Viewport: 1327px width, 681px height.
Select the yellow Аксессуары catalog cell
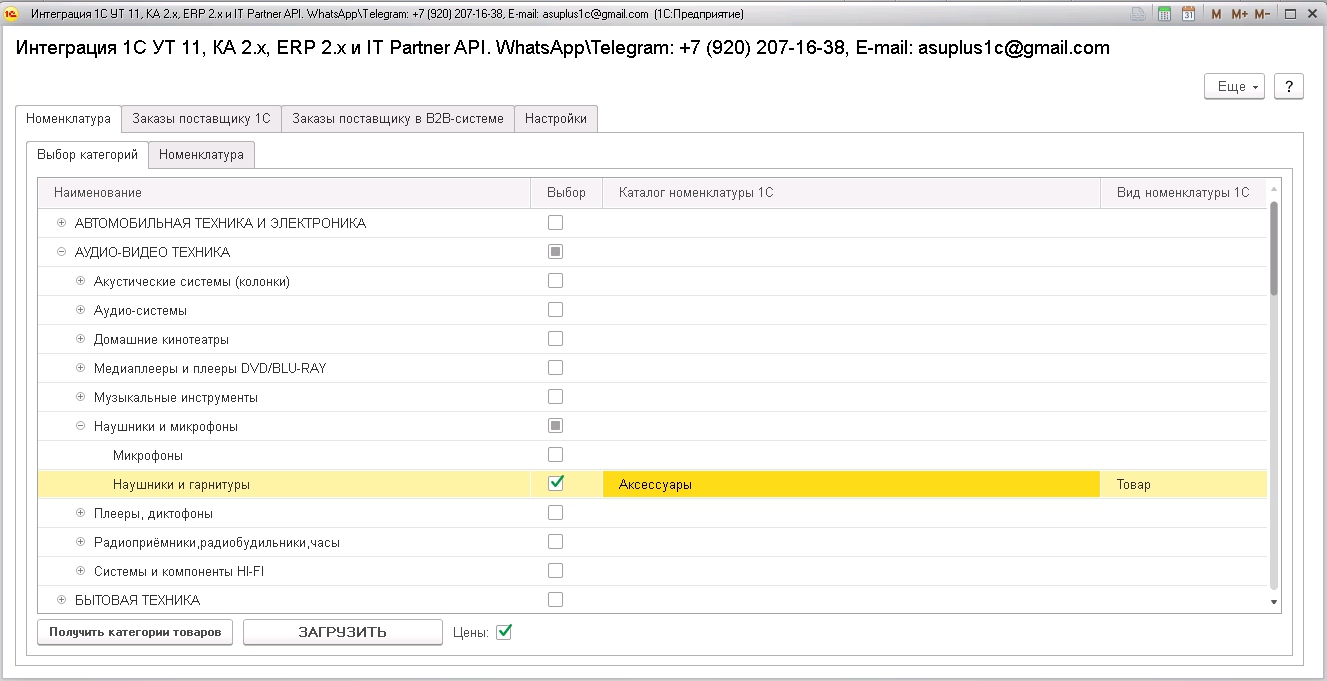click(x=851, y=484)
